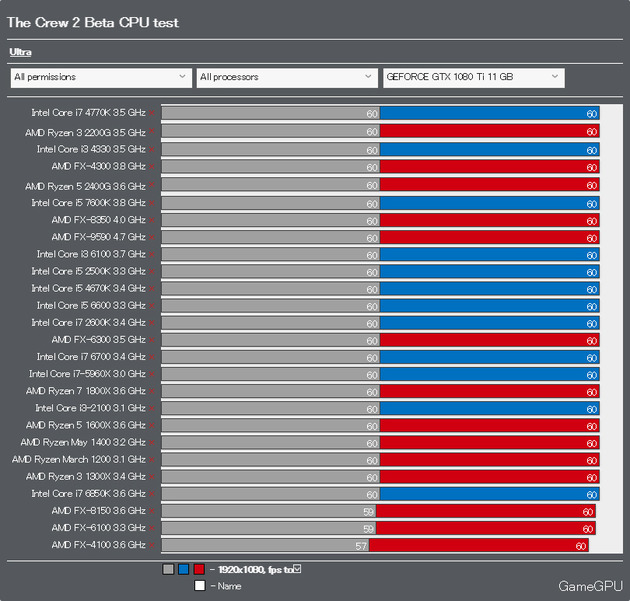
Task: Remove AMD FX-8350 row via red X
Action: [x=151, y=220]
